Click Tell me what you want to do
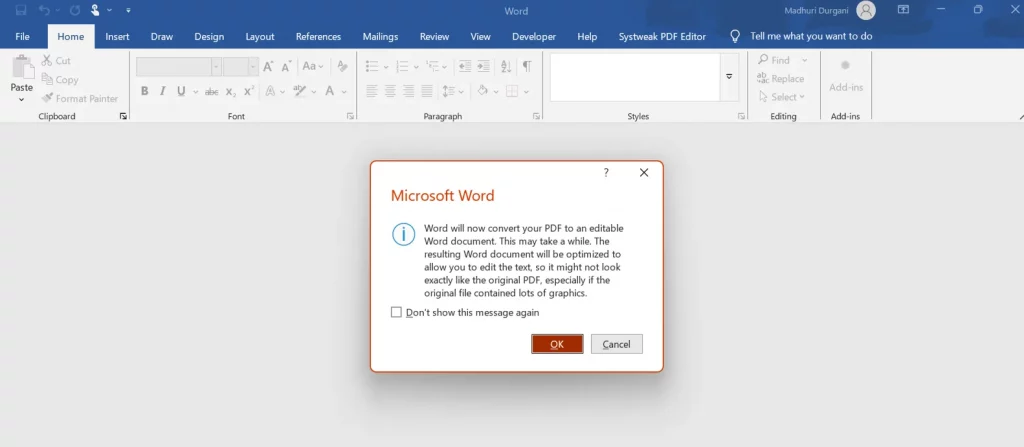 pyautogui.click(x=811, y=37)
